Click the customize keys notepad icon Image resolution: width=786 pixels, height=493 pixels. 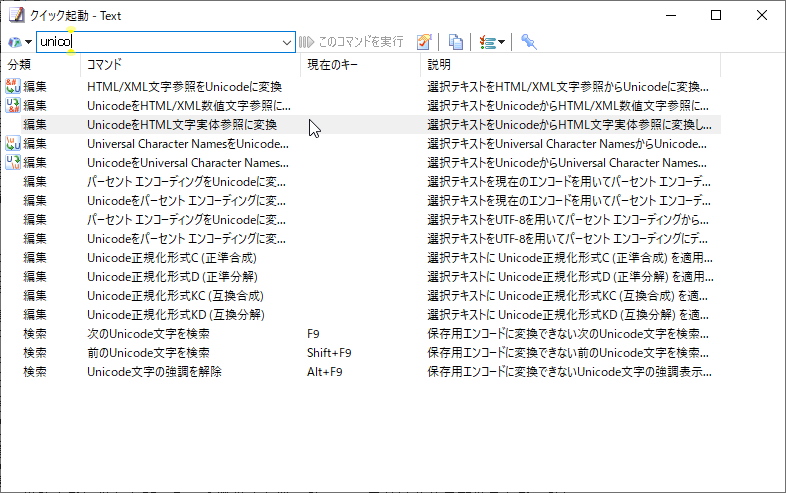[424, 42]
